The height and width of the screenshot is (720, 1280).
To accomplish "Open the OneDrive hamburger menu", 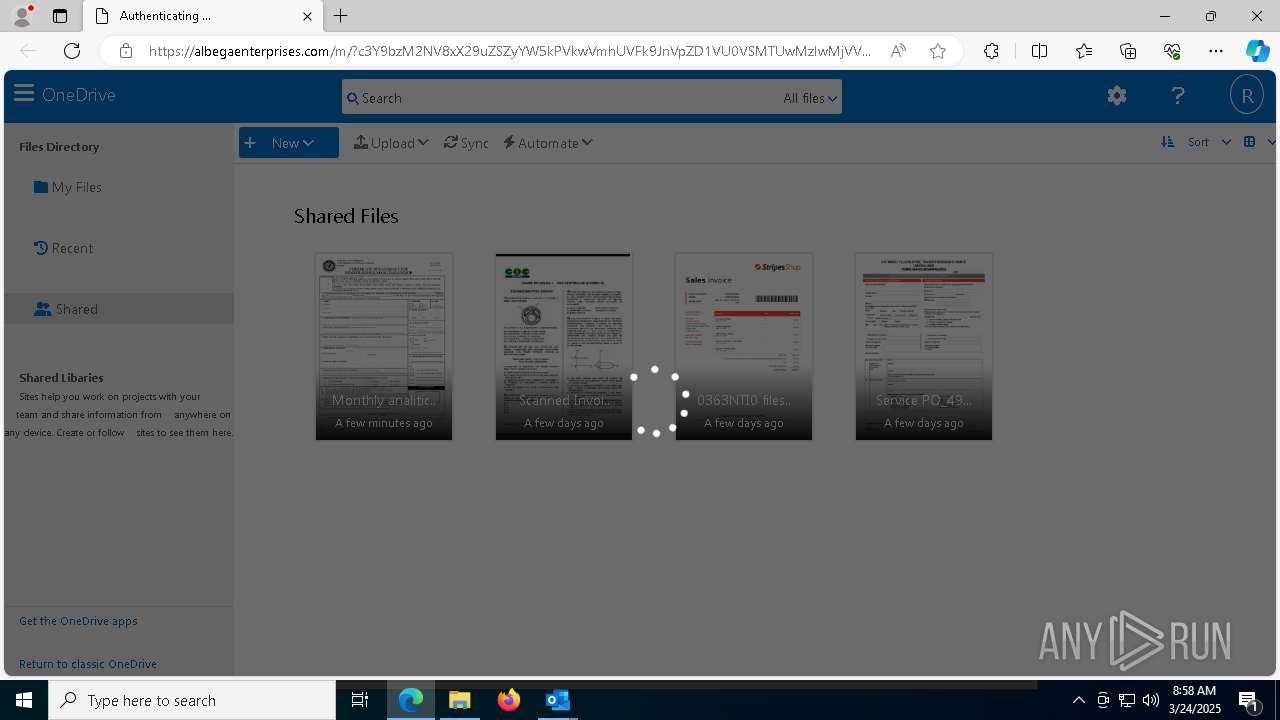I will point(24,94).
